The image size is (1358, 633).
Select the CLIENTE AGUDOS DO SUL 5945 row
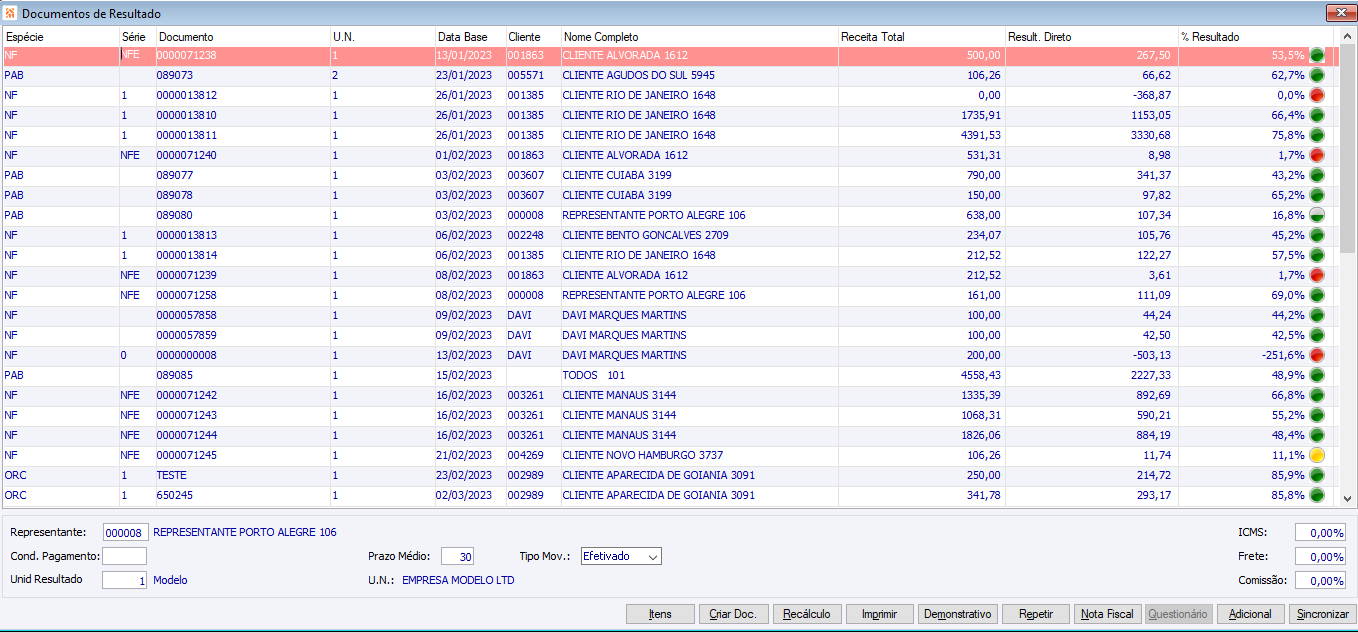tap(670, 75)
